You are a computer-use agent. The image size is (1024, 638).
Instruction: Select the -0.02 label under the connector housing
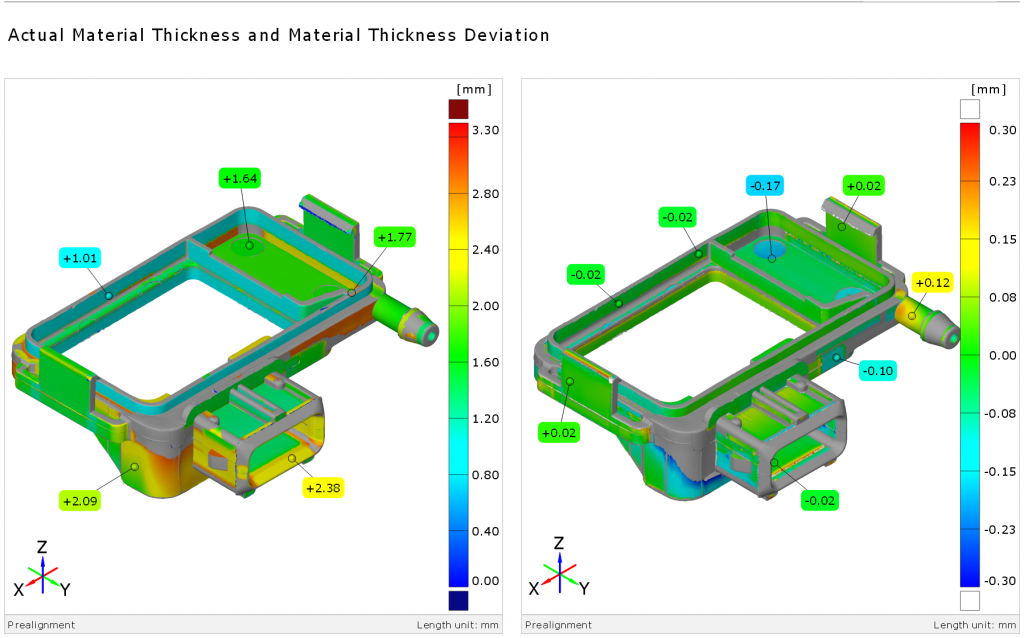(820, 500)
